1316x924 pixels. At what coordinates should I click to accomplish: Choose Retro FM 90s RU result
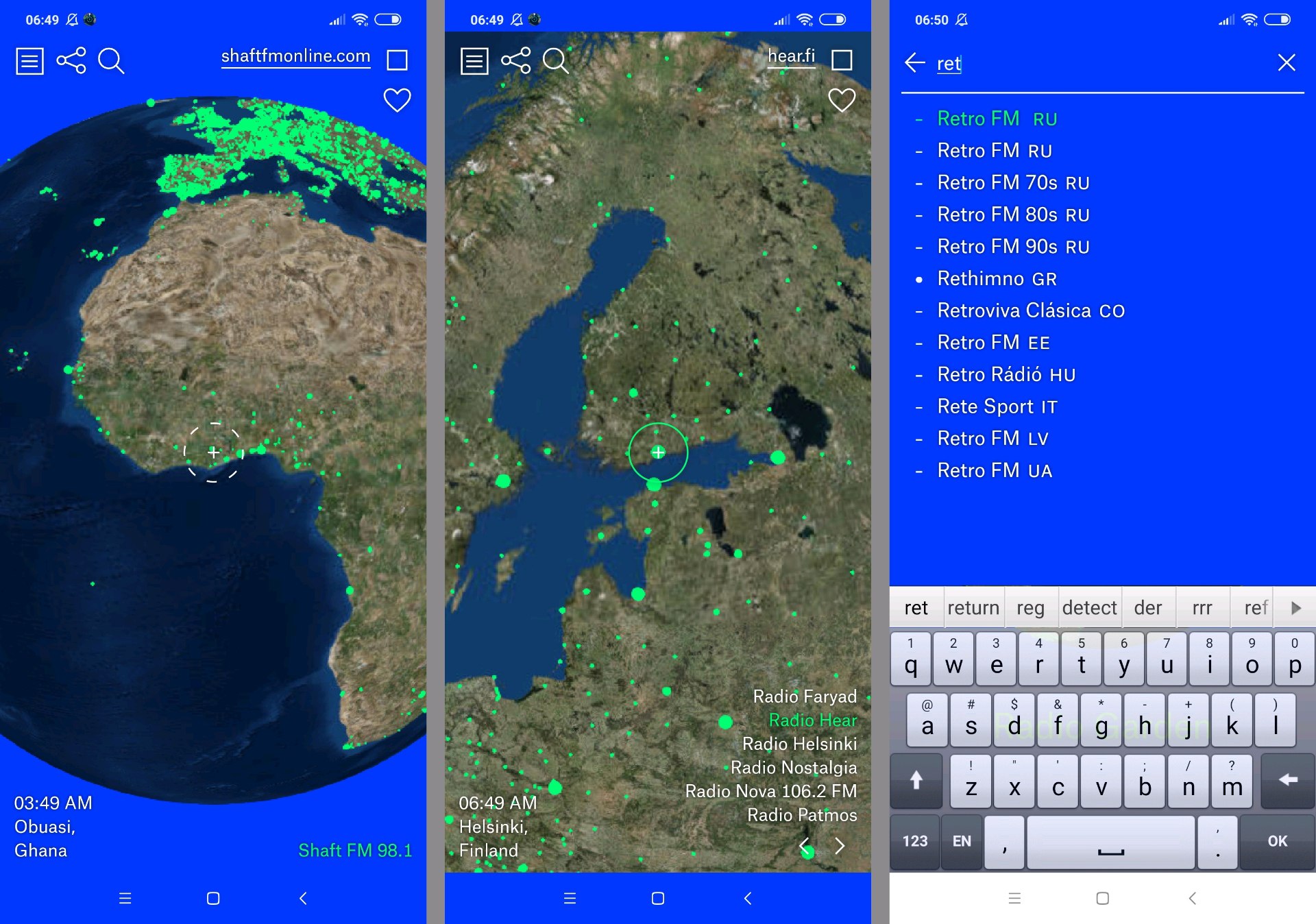[x=1013, y=247]
